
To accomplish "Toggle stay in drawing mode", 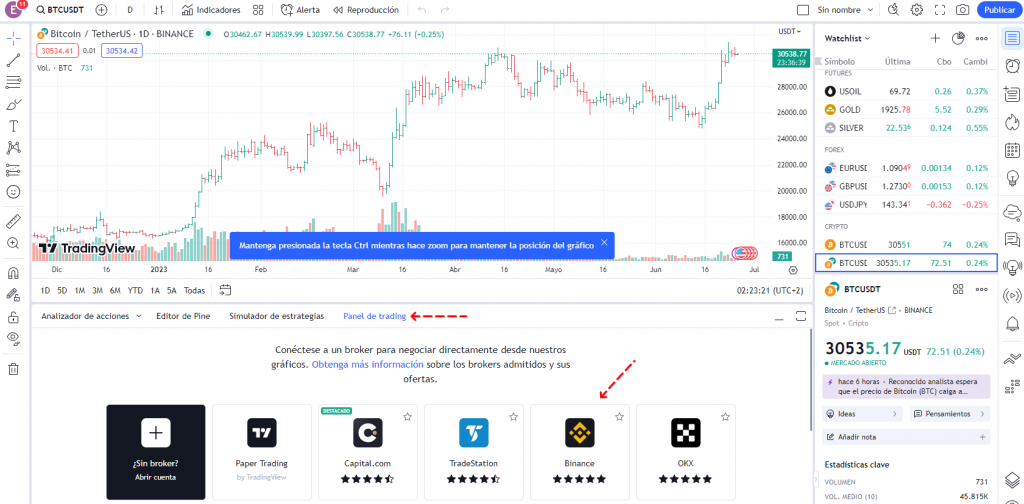I will [x=14, y=294].
